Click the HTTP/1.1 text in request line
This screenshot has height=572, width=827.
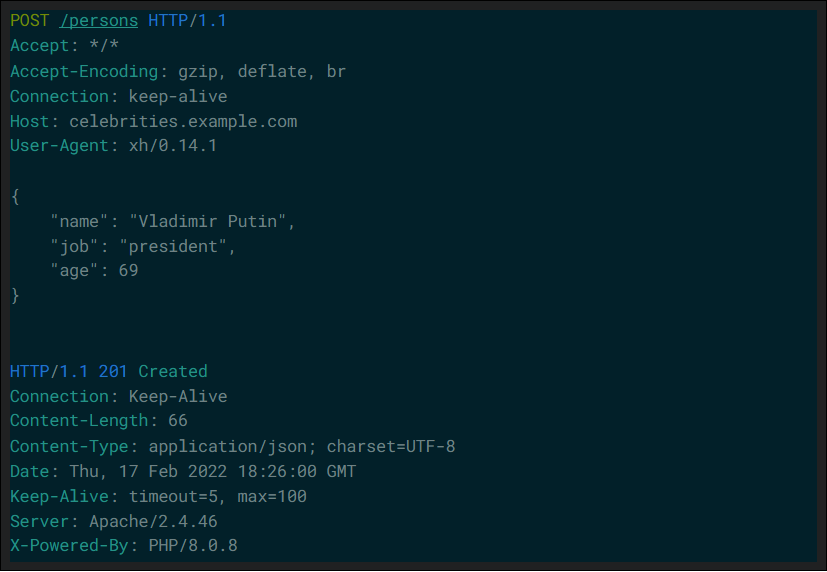pos(187,21)
